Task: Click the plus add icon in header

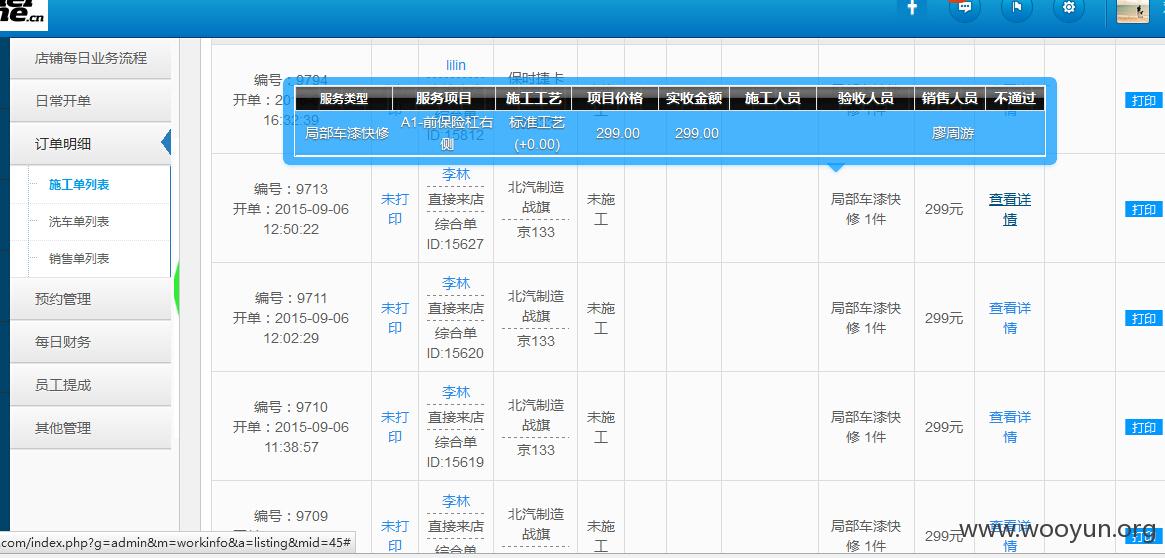Action: pos(912,7)
